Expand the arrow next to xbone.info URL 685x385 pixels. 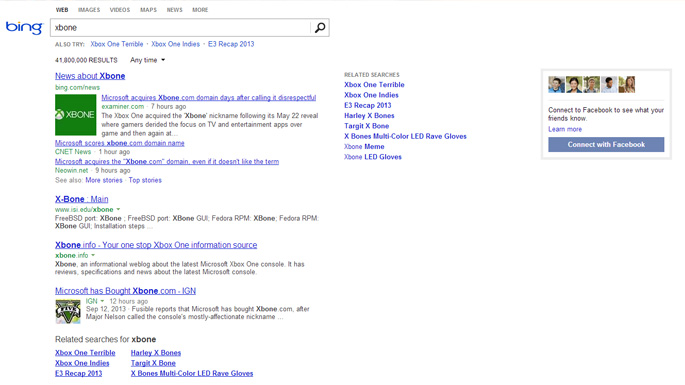93,255
